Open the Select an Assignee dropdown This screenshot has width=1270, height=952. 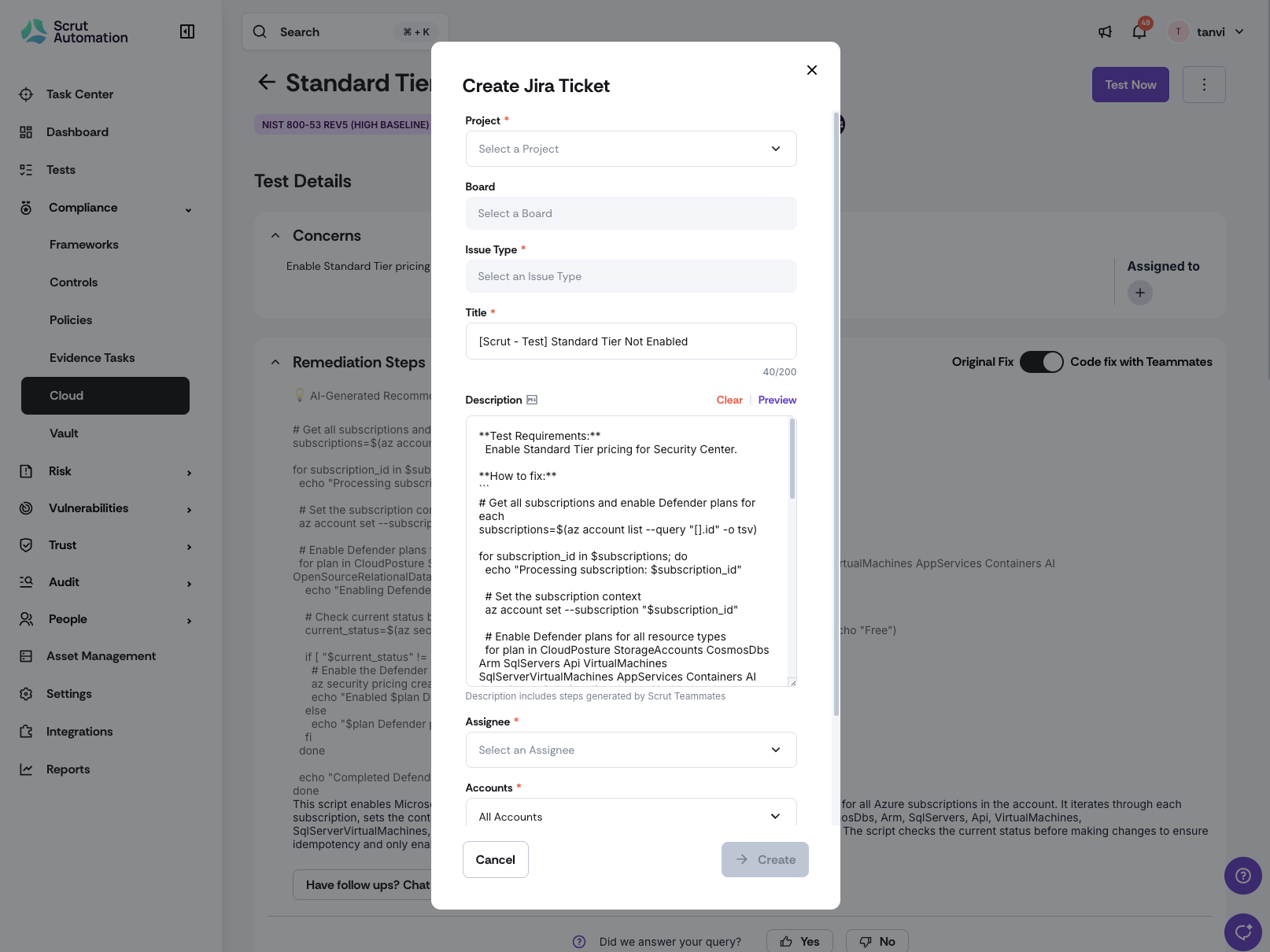[631, 750]
